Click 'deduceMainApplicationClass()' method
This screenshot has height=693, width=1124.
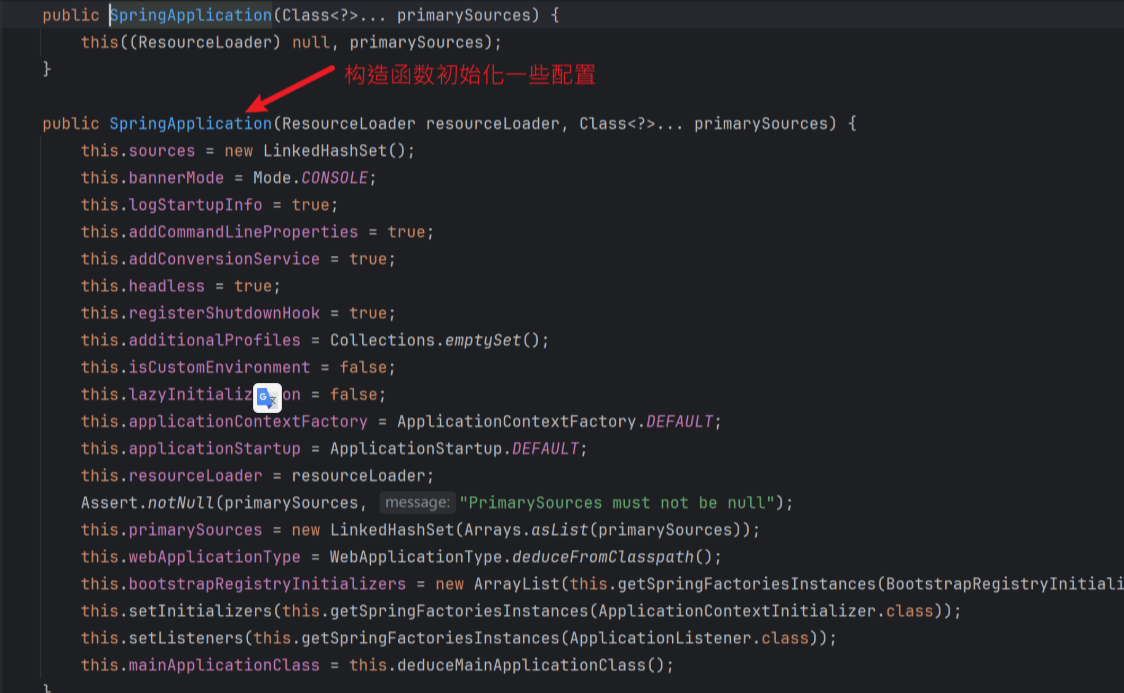530,666
